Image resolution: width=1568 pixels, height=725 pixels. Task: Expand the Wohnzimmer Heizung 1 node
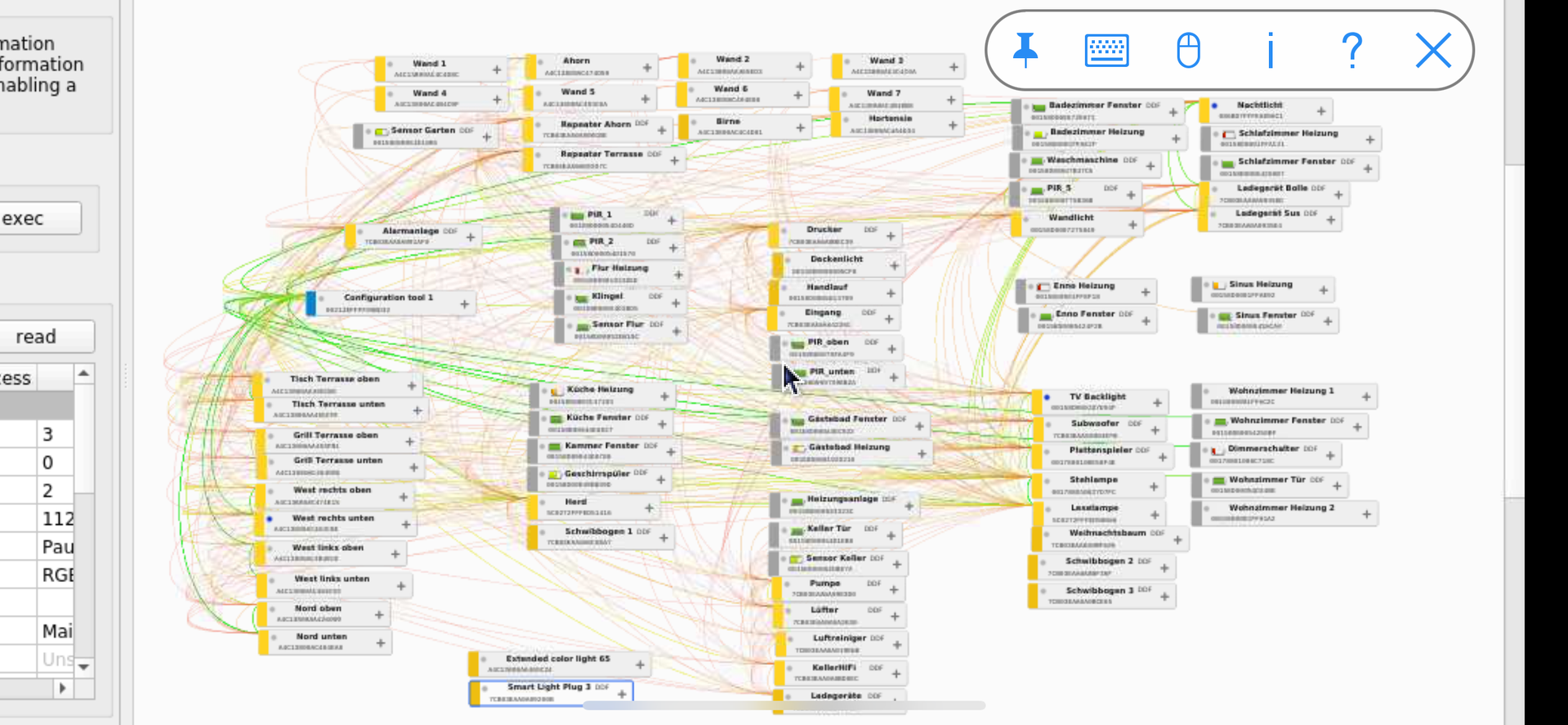click(x=1365, y=396)
